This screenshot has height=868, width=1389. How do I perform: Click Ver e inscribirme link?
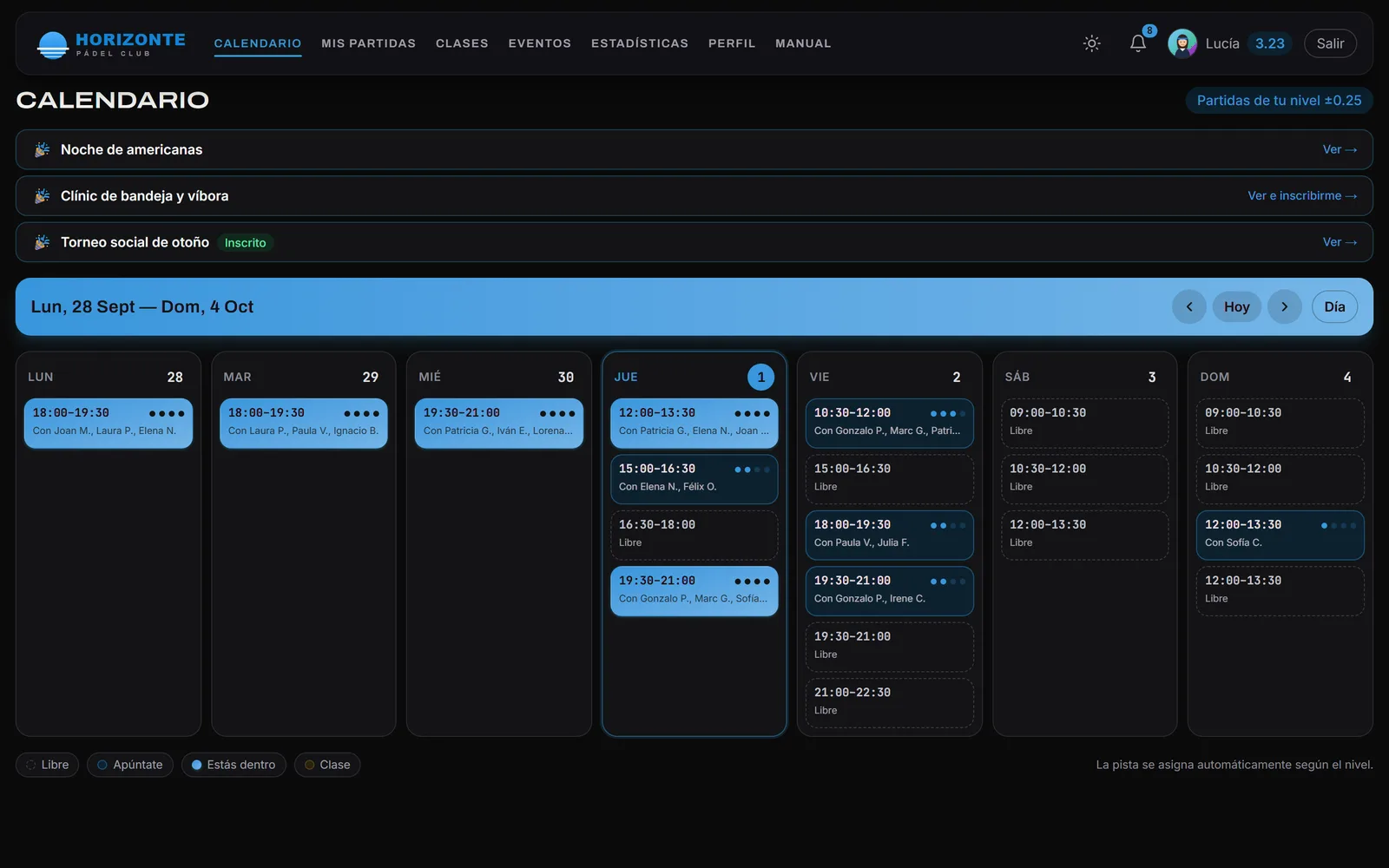tap(1302, 196)
